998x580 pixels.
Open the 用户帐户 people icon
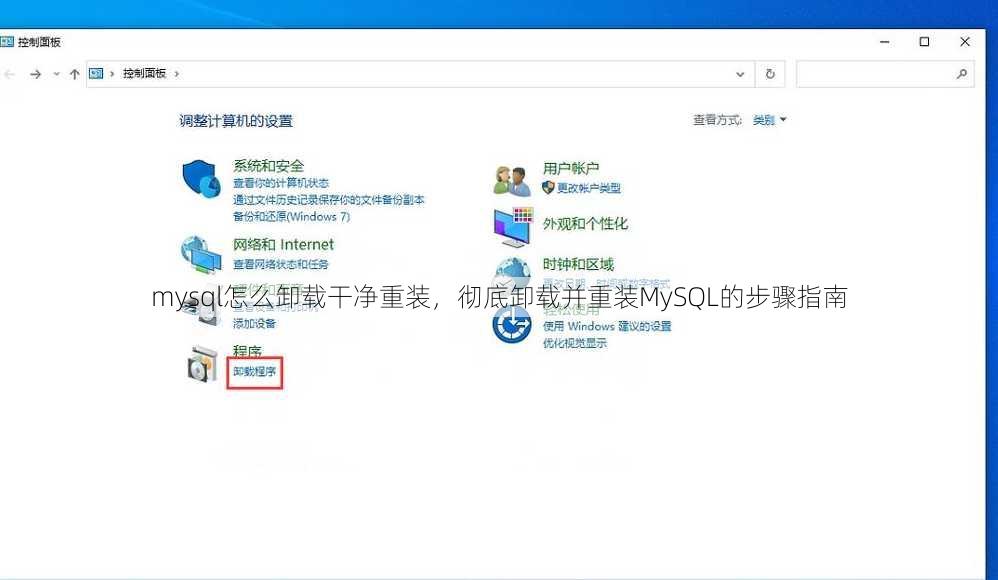pos(512,181)
